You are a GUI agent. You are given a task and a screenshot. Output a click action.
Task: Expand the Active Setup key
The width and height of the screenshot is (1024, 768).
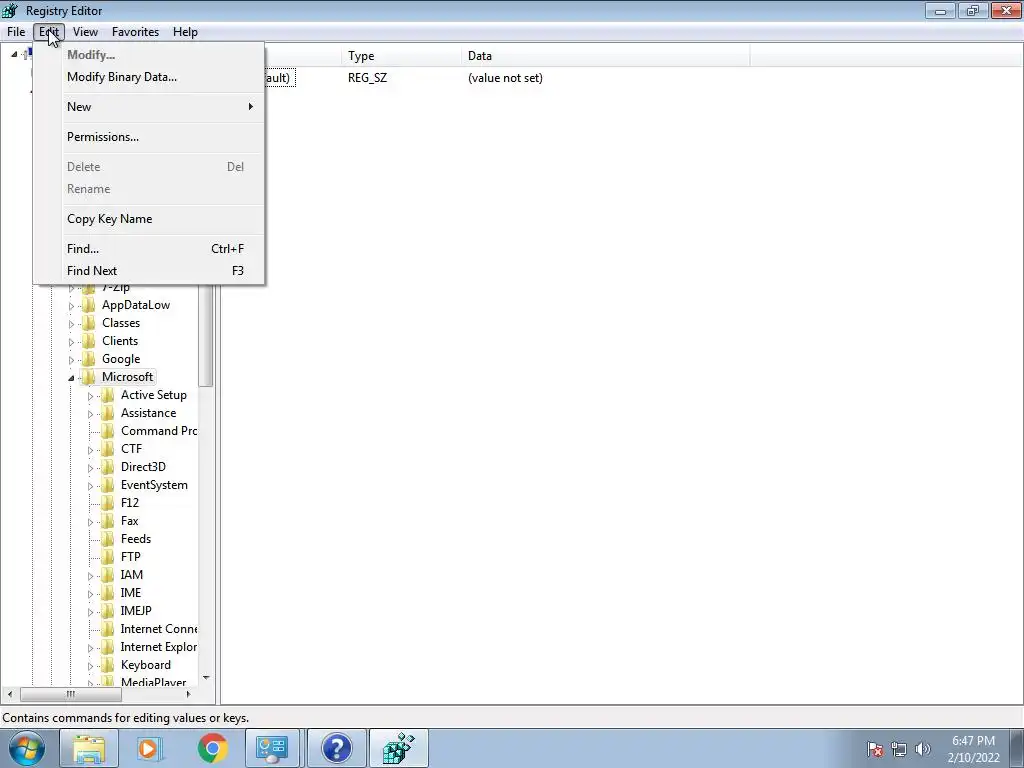click(x=90, y=396)
